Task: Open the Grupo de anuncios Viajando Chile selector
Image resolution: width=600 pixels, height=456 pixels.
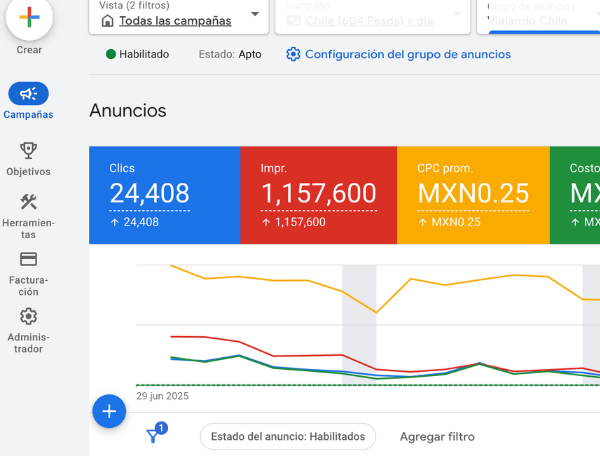Action: click(x=538, y=16)
